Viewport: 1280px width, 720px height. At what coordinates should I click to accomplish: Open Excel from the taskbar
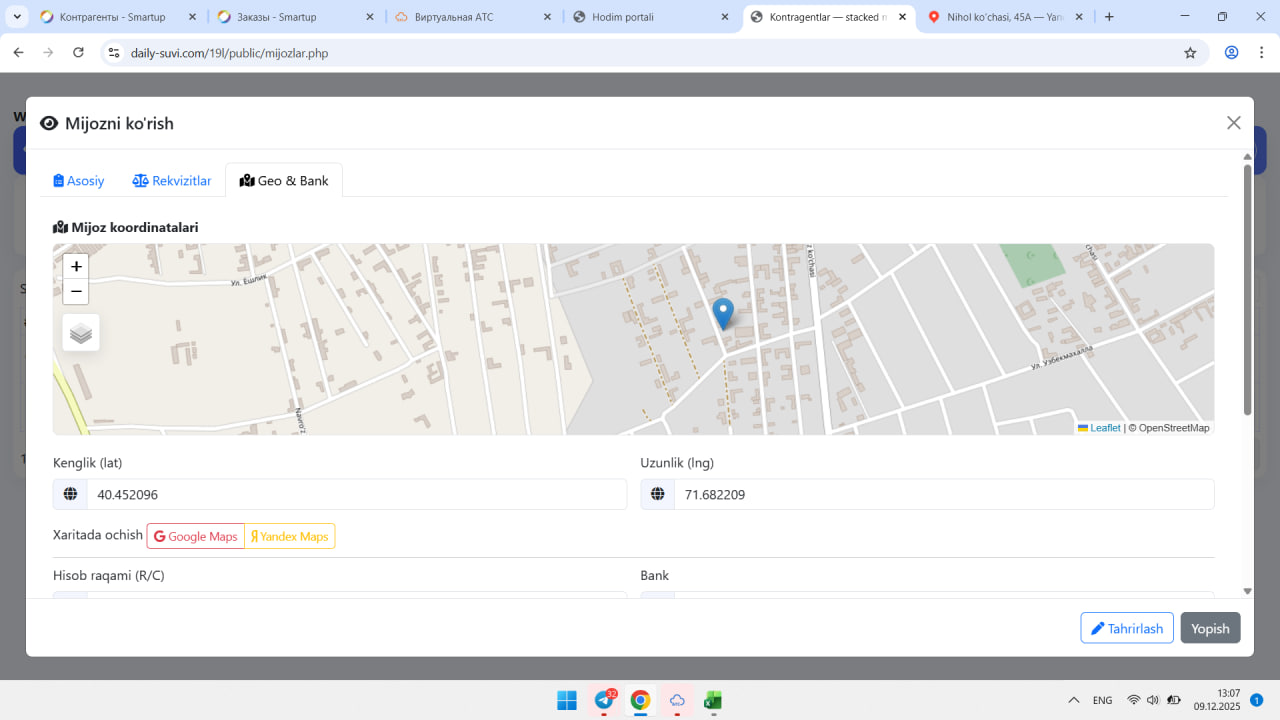[x=713, y=700]
